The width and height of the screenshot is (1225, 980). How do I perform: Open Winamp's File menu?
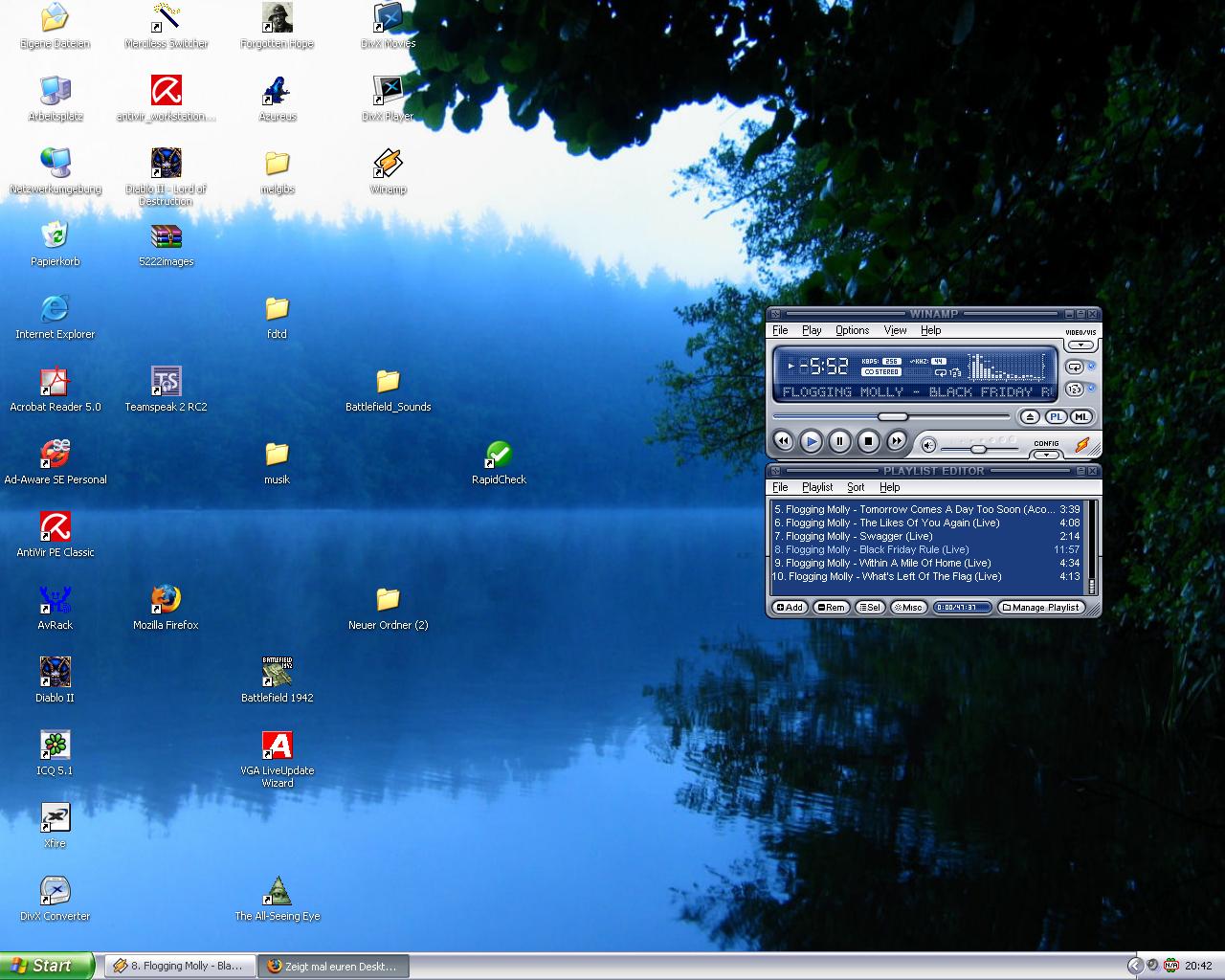click(x=781, y=330)
